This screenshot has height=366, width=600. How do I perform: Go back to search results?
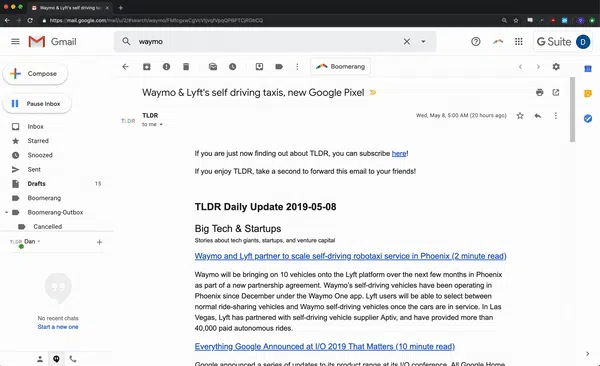[x=126, y=67]
